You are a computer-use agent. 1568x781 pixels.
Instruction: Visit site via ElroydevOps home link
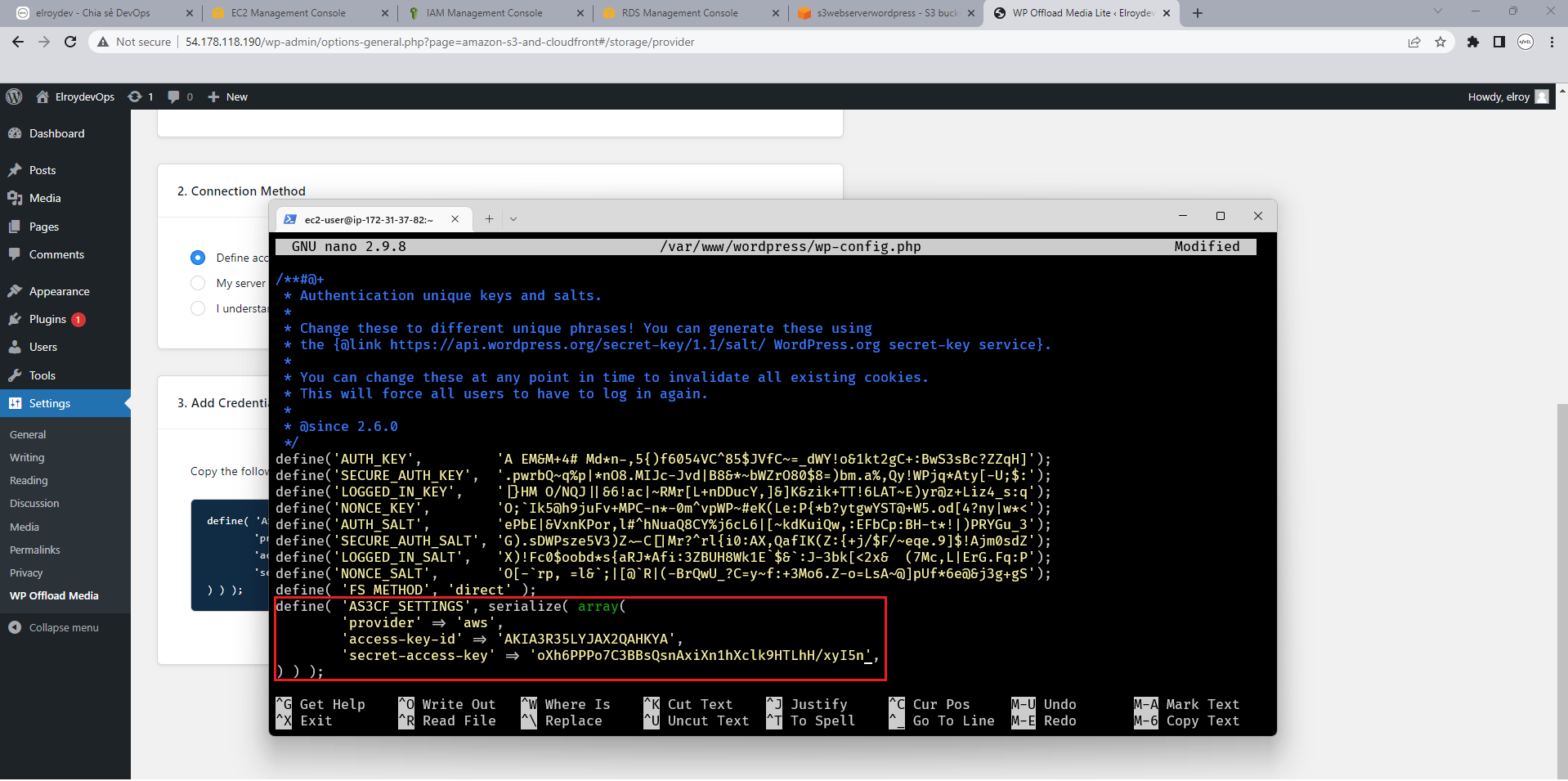click(x=75, y=97)
